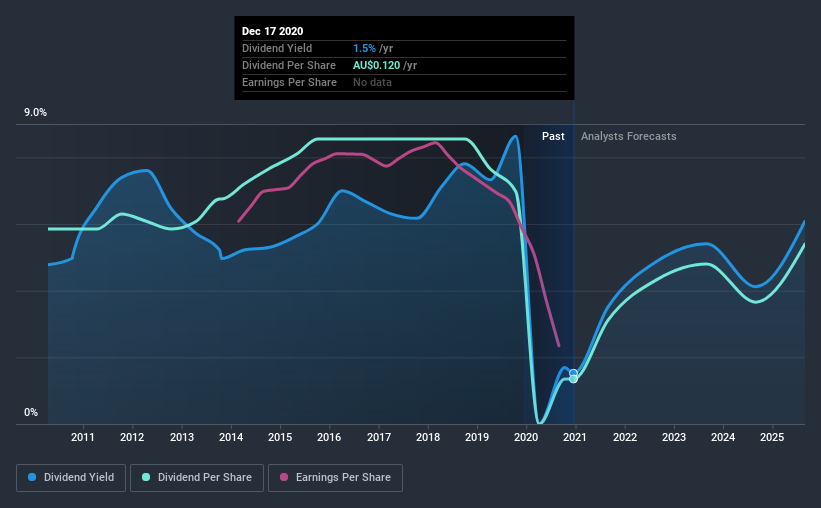This screenshot has width=821, height=508.
Task: Toggle the Earnings Per Share legend button
Action: pos(336,478)
